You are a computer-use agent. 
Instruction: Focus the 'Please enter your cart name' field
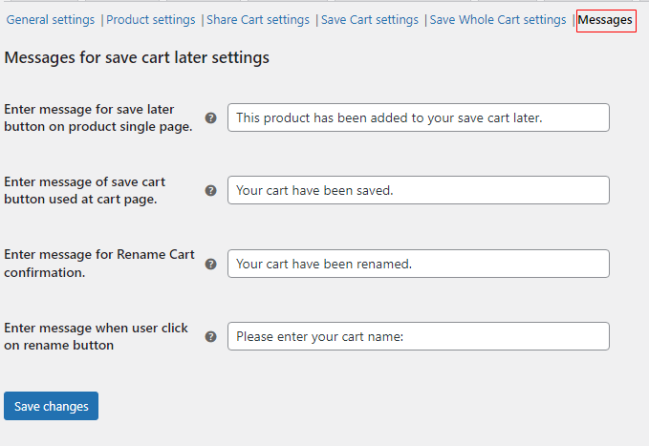pos(418,336)
